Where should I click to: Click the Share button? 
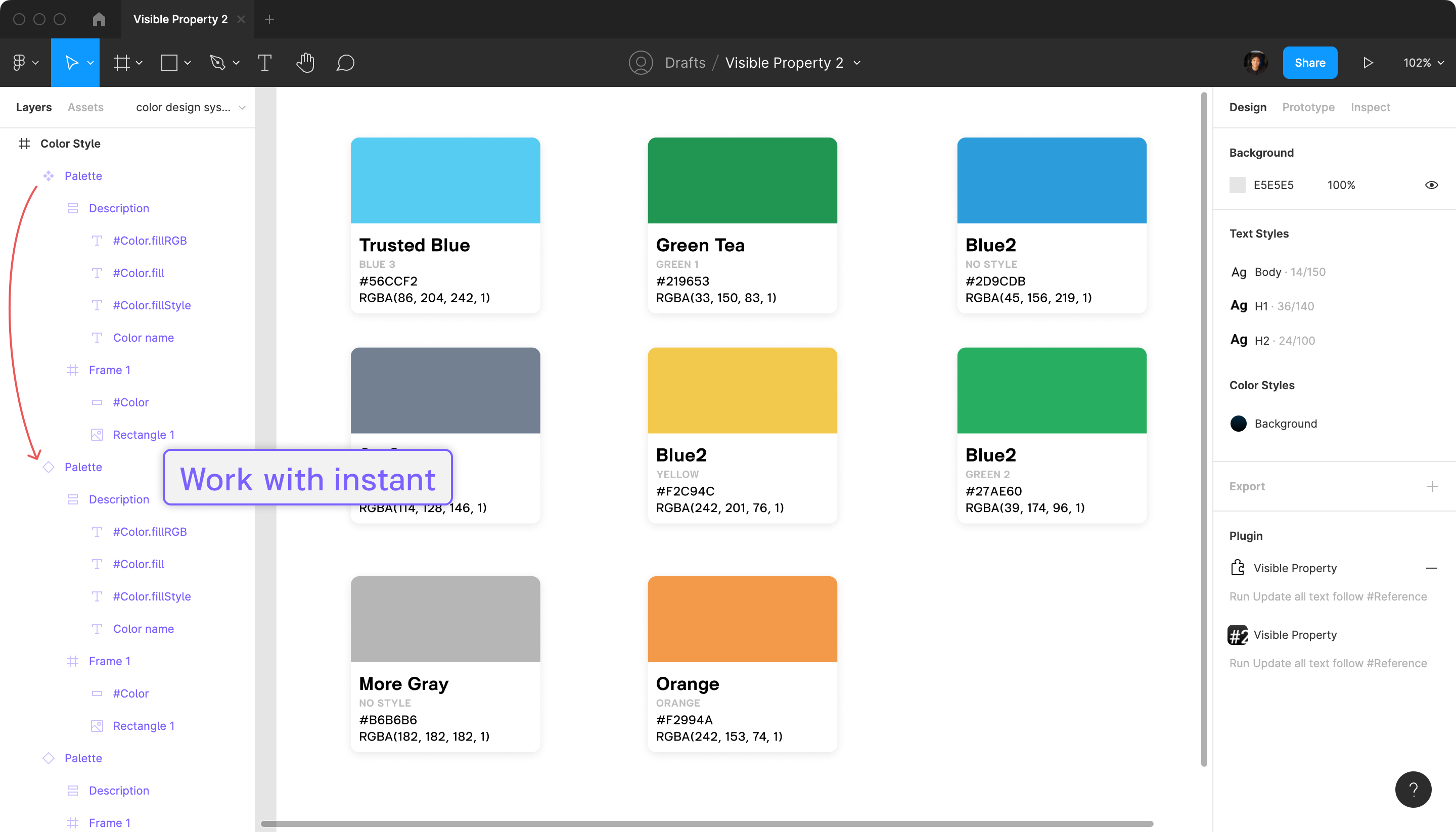click(x=1310, y=62)
